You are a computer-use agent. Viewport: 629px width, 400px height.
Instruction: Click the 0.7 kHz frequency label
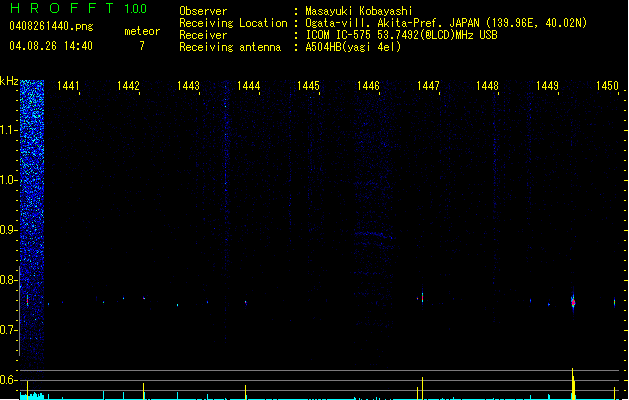[8, 330]
